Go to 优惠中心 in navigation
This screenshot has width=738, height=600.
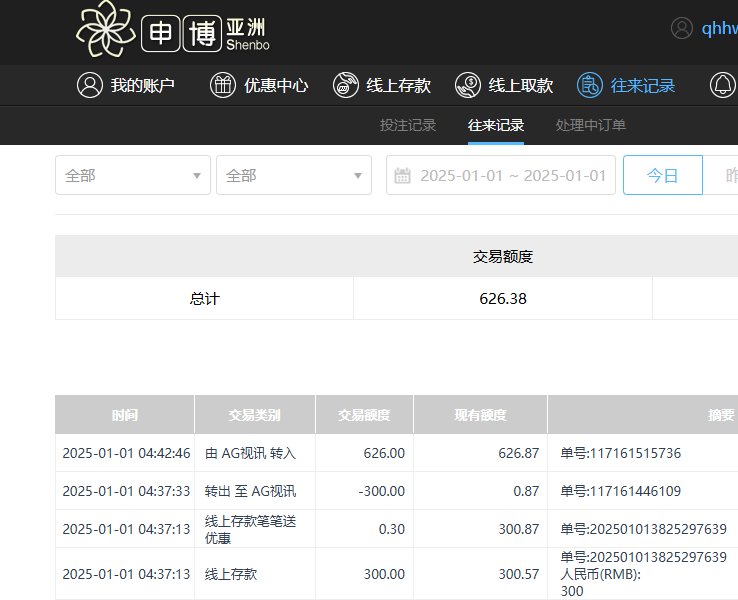coord(276,85)
